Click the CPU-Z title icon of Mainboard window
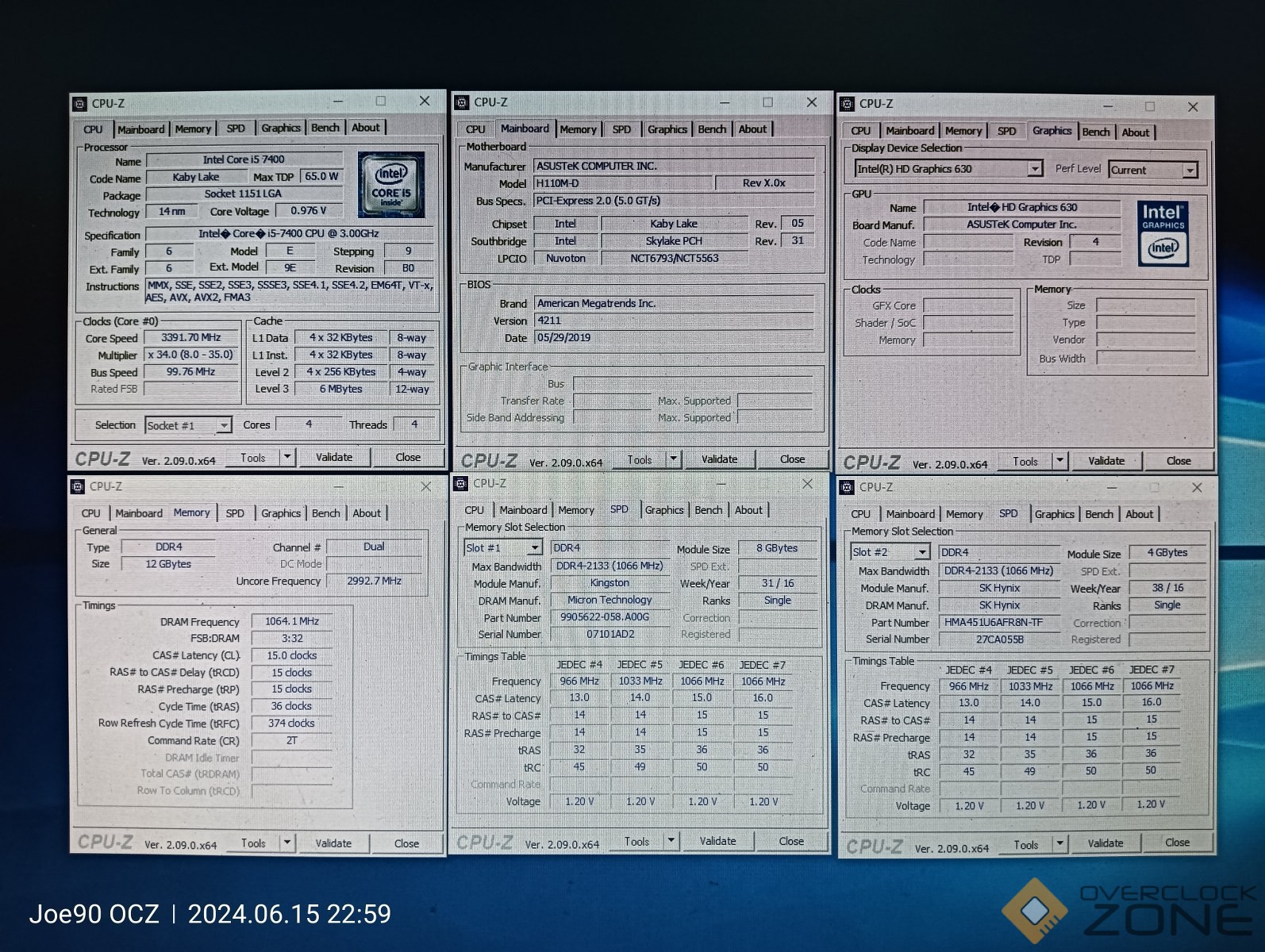 coord(462,102)
